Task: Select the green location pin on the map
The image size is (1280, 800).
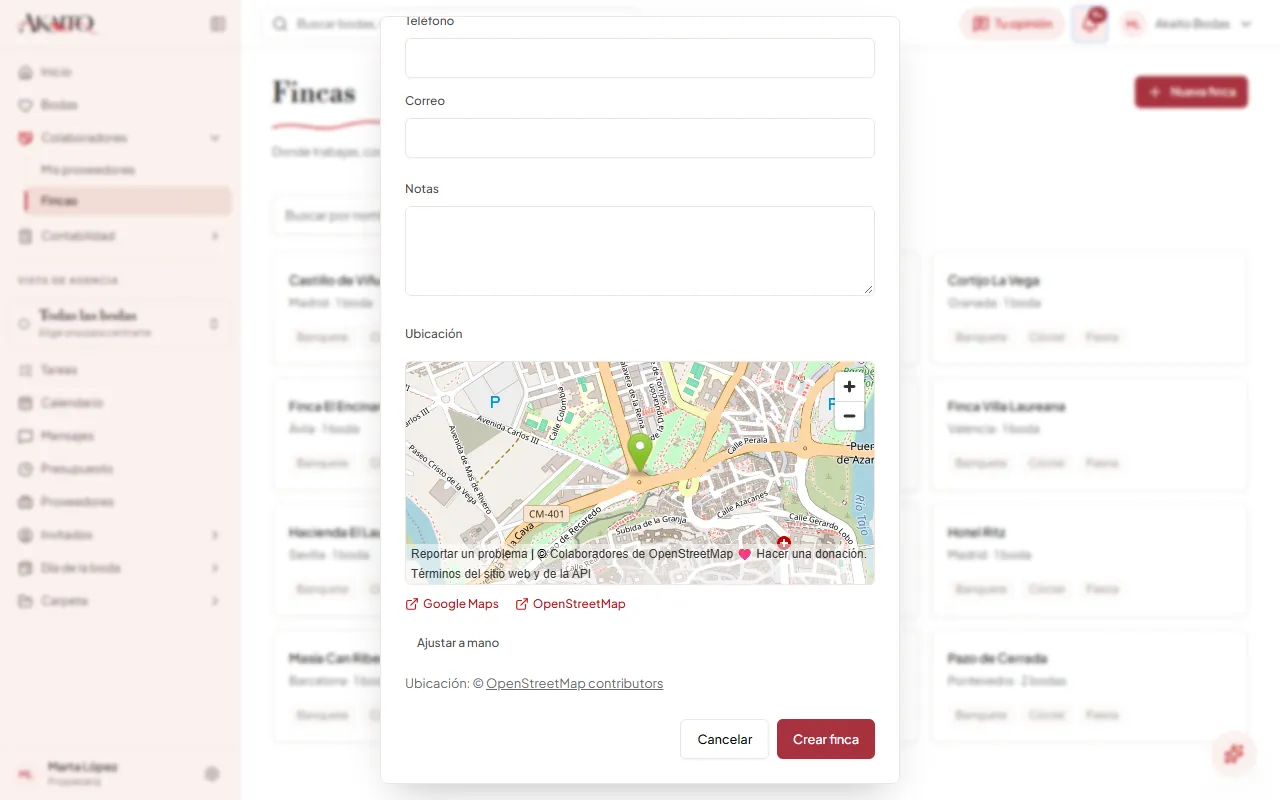Action: pos(640,453)
